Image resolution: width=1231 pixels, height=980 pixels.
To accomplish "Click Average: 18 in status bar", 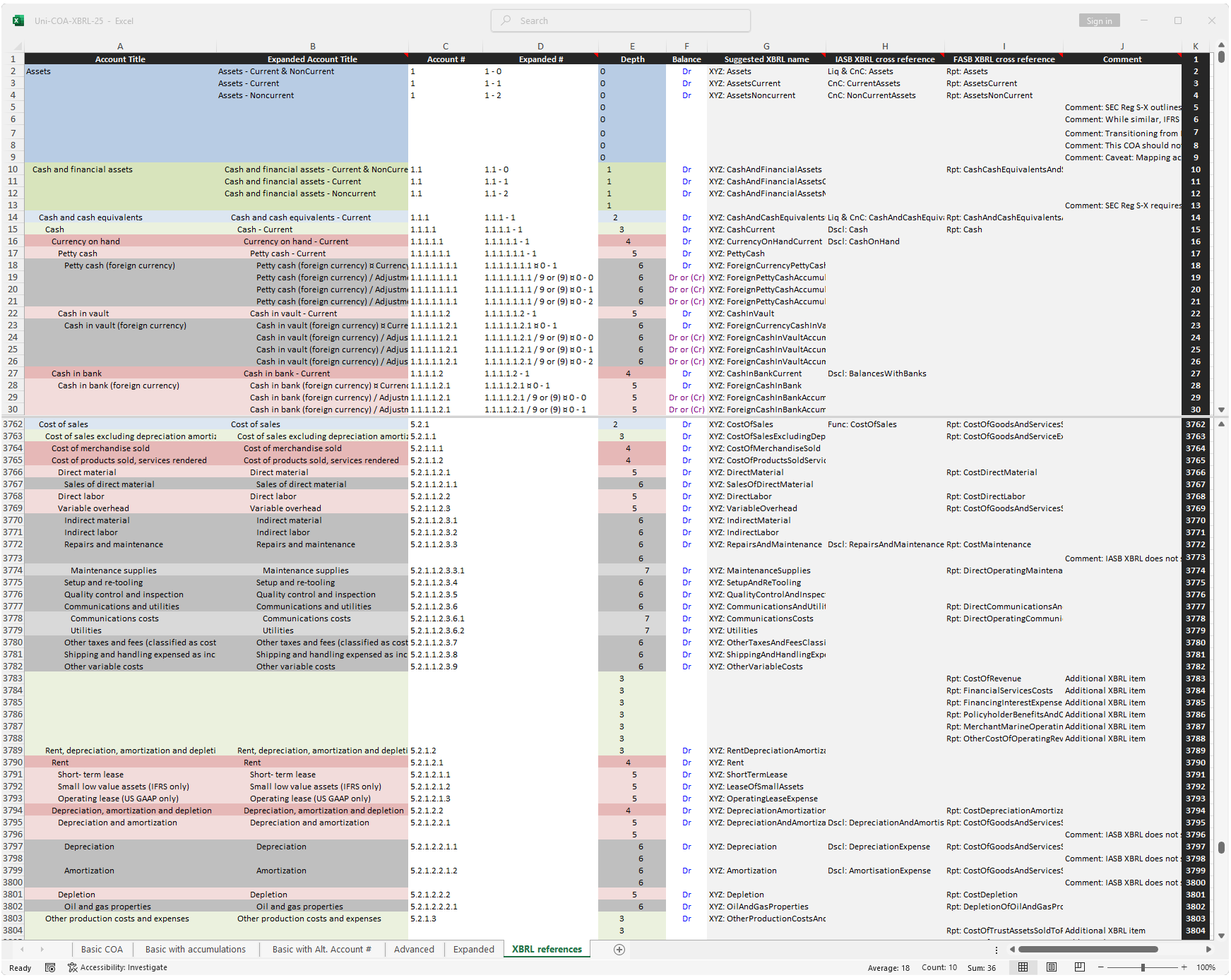I will pos(888,967).
